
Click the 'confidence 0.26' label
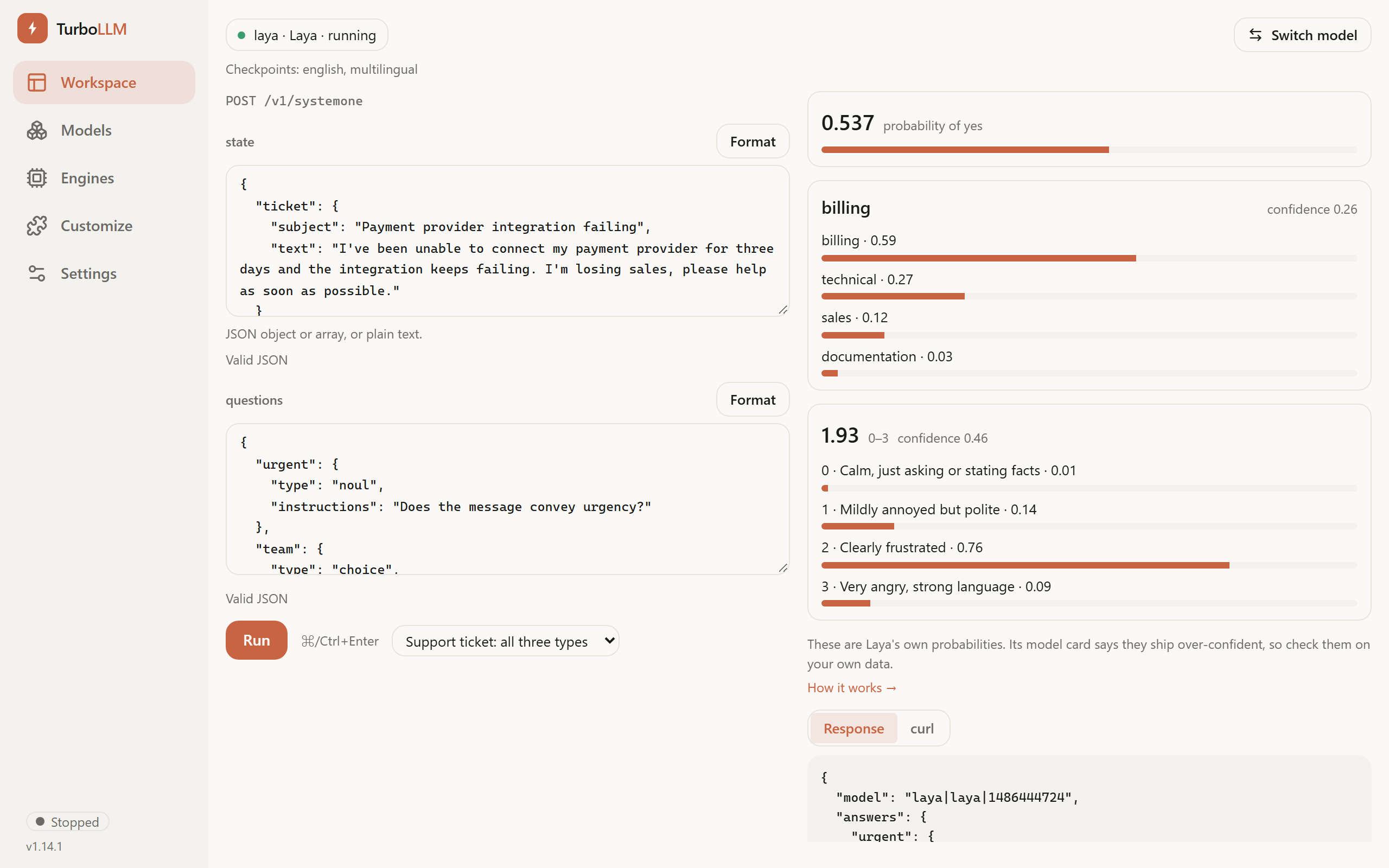(x=1312, y=209)
